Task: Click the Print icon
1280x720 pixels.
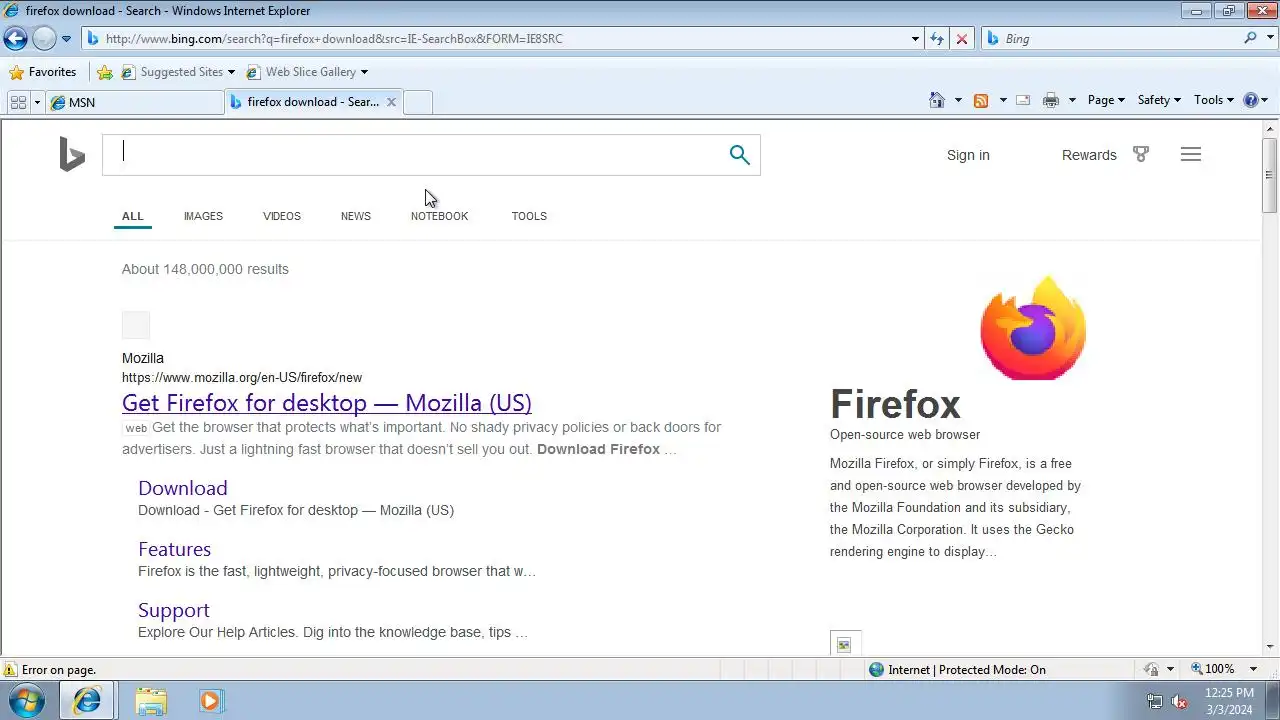Action: 1051,100
